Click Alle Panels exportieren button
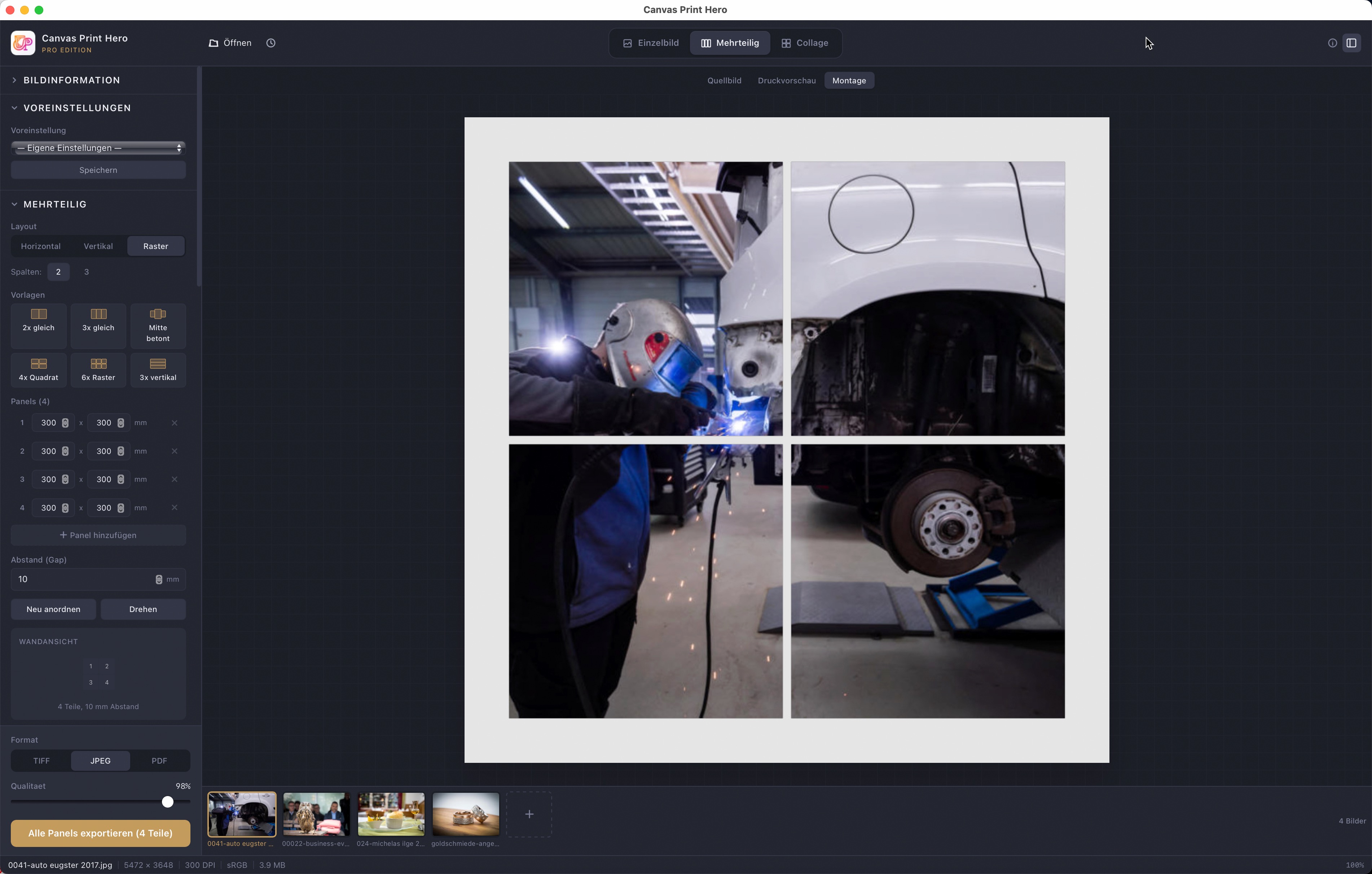 [x=100, y=833]
